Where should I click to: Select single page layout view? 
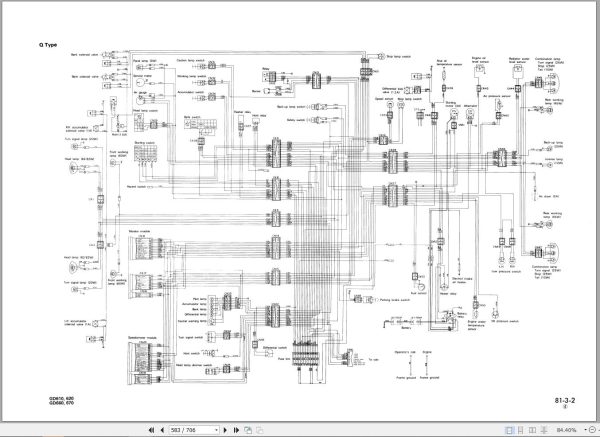click(509, 430)
